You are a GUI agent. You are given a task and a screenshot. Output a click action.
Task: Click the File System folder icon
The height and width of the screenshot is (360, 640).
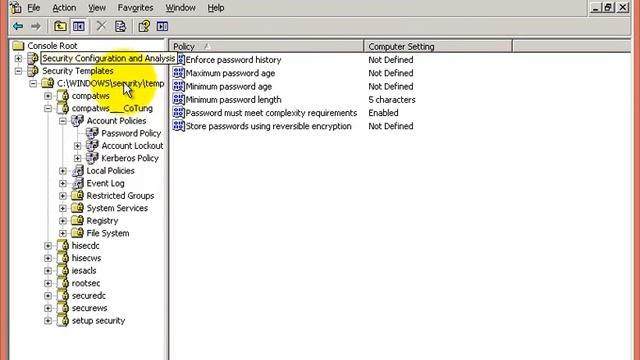tap(78, 233)
